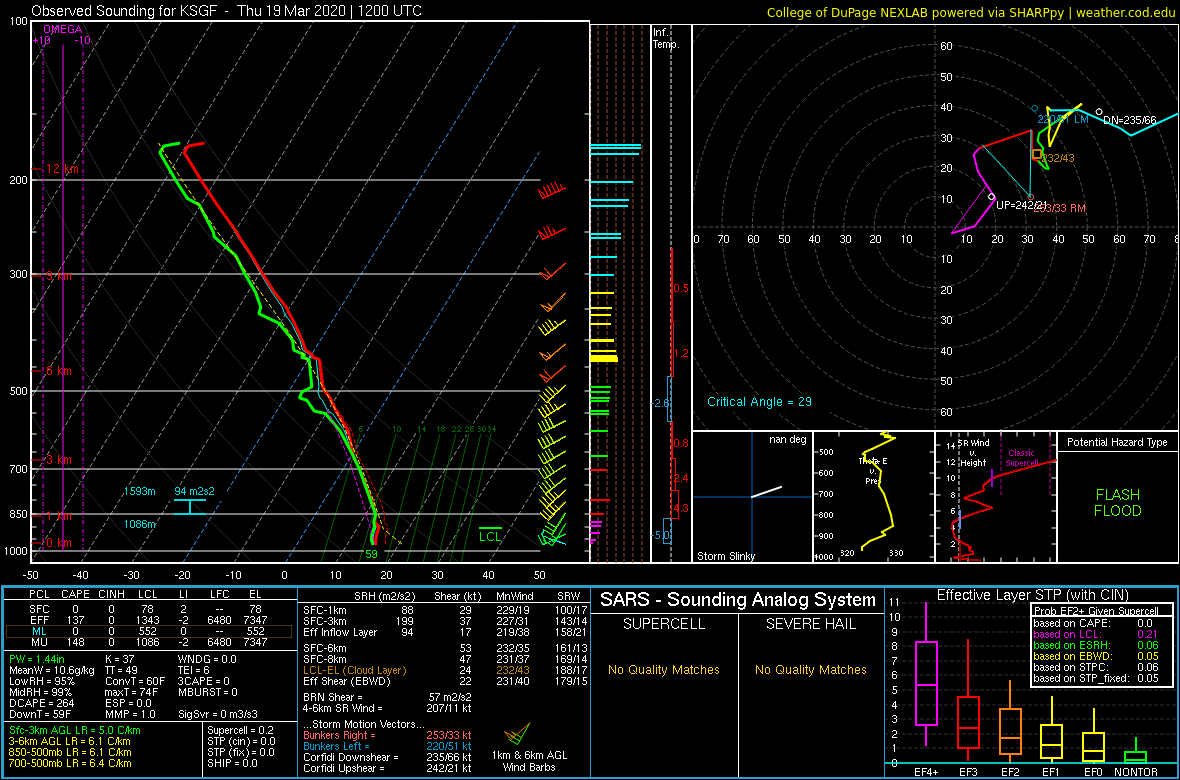The image size is (1180, 780).
Task: Click the Corfidi Downshear = 235/66 kt entry
Action: coord(387,757)
